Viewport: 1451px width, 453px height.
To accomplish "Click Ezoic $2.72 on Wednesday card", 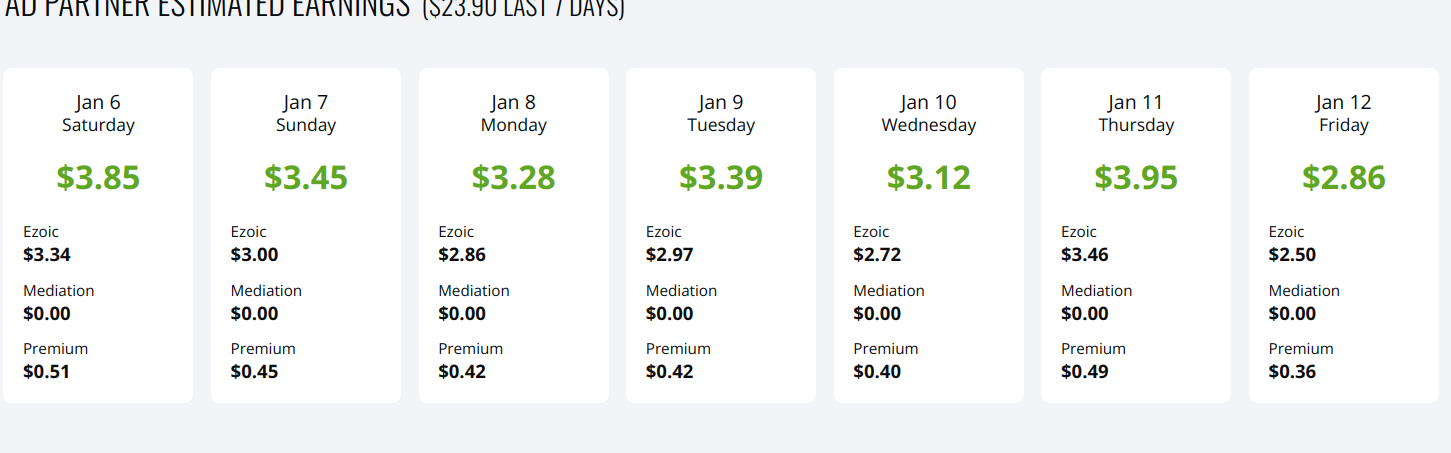I will (877, 255).
